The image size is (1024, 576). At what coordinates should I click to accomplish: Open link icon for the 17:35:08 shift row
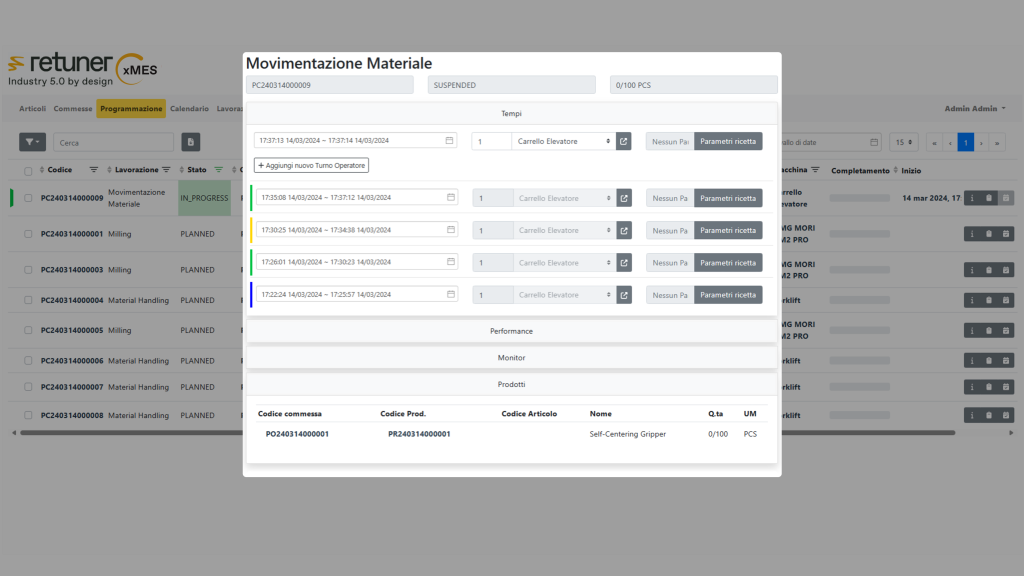(624, 198)
